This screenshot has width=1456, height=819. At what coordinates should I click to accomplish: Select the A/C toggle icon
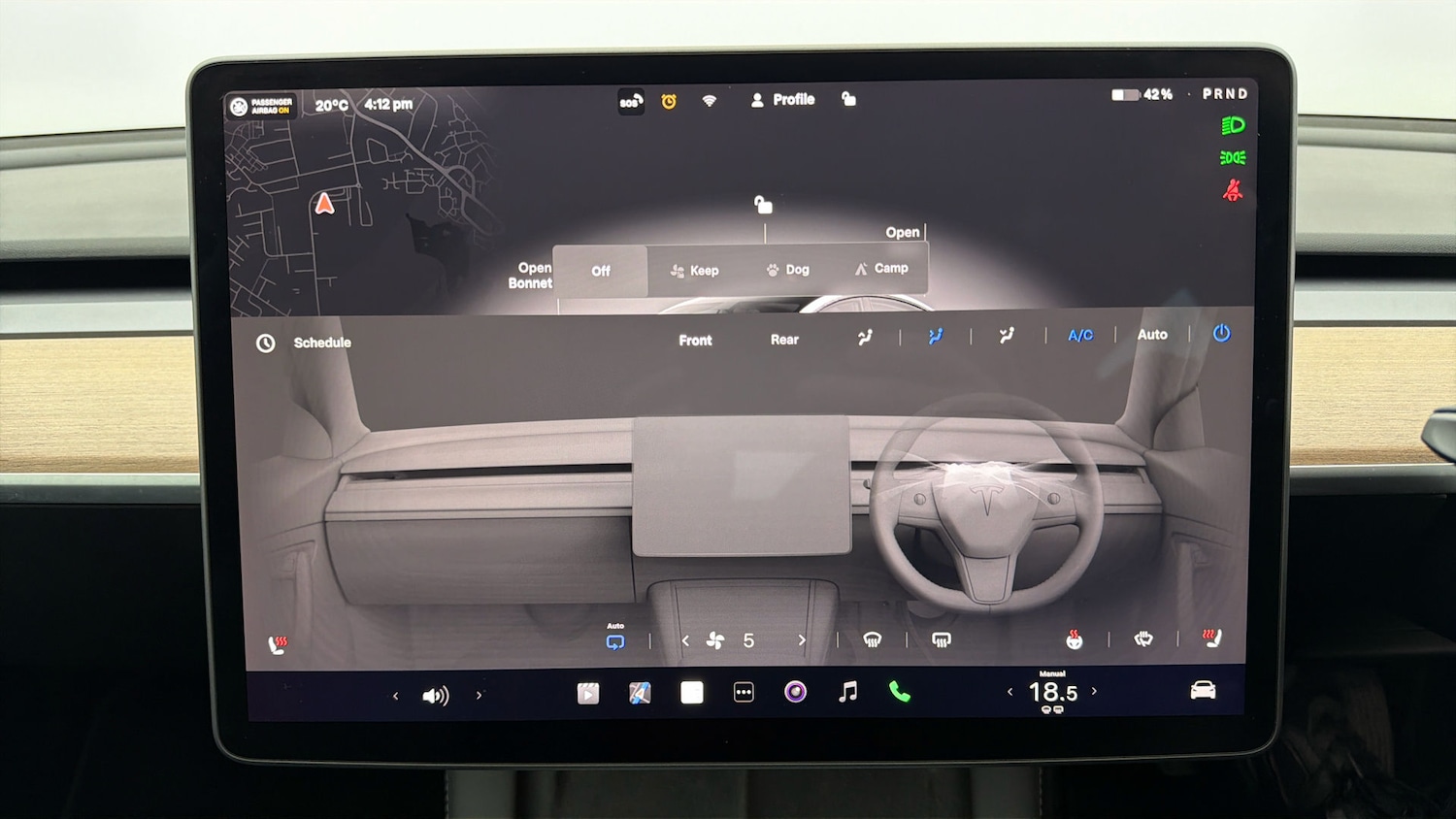[1079, 335]
